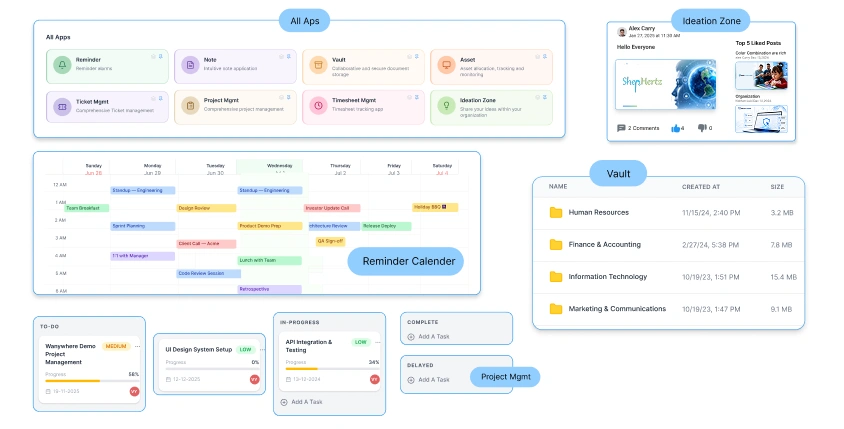Click progress bar on UI Design System card
This screenshot has height=429, width=844.
212,369
